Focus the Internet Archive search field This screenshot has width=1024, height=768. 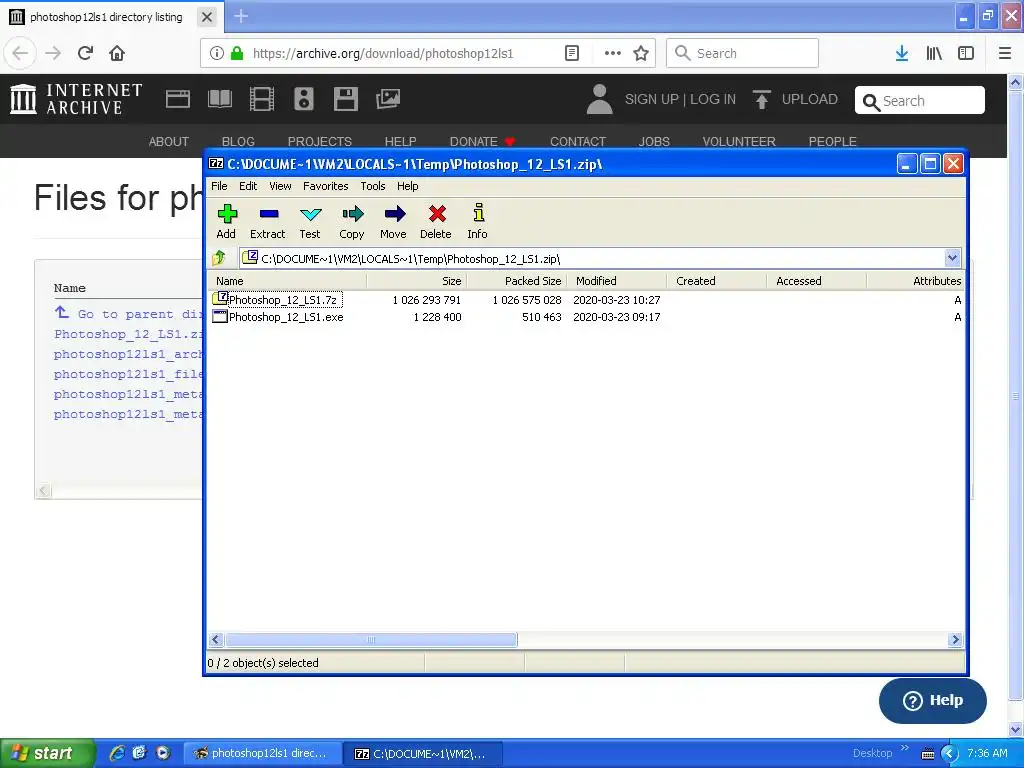tap(920, 101)
